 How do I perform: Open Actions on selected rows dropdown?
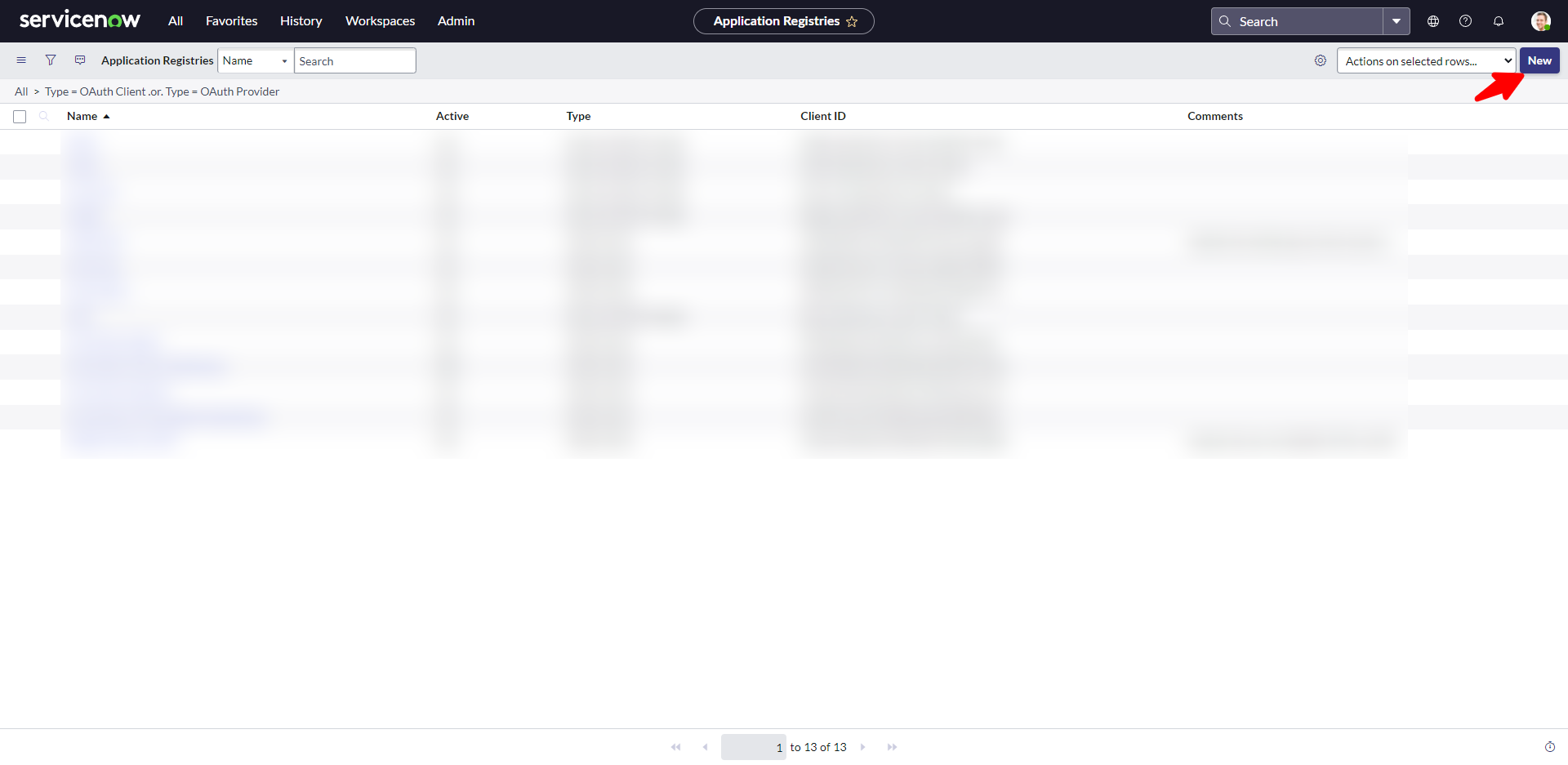[x=1426, y=60]
